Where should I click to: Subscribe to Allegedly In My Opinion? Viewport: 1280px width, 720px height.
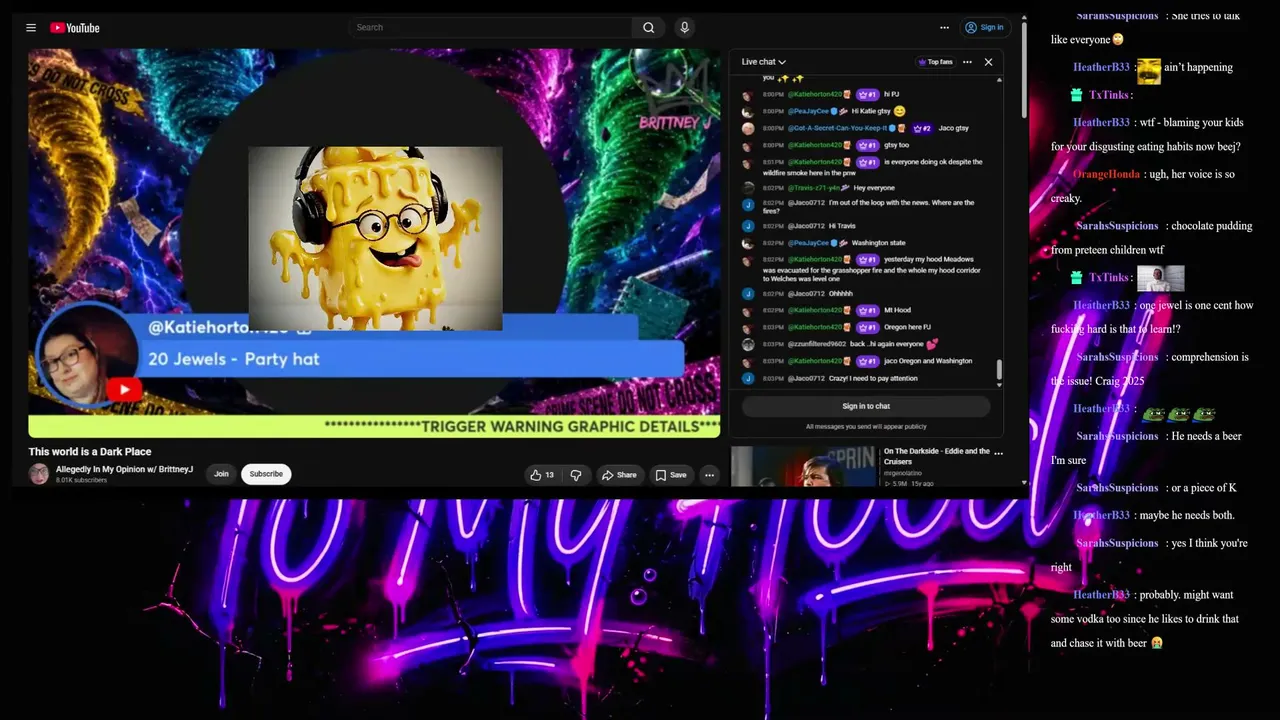(266, 474)
